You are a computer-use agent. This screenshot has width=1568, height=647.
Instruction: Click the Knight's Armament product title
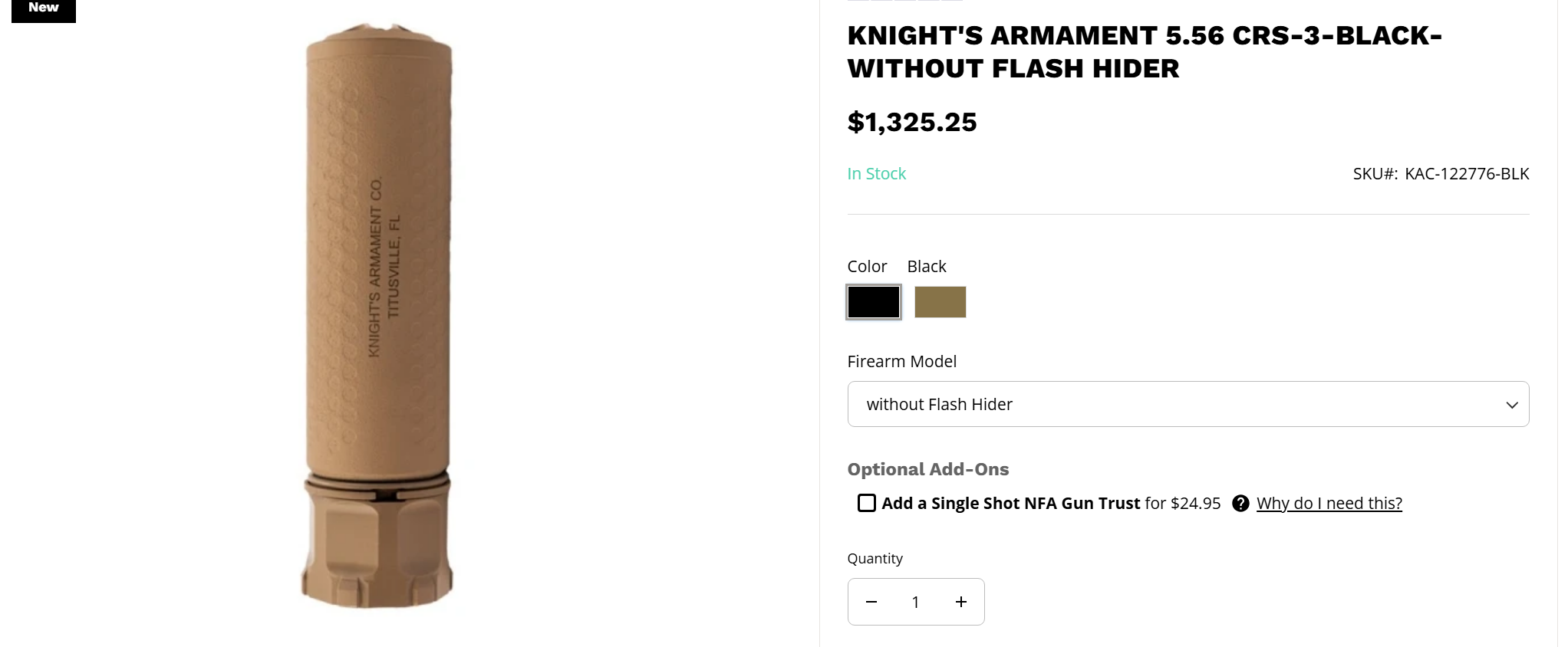point(1145,52)
